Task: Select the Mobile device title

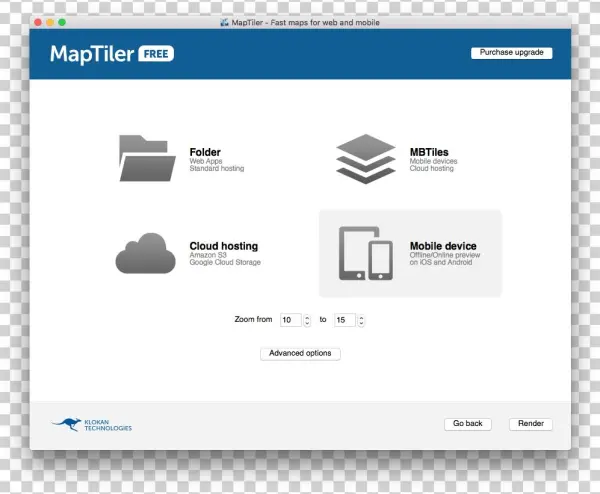Action: pyautogui.click(x=443, y=246)
